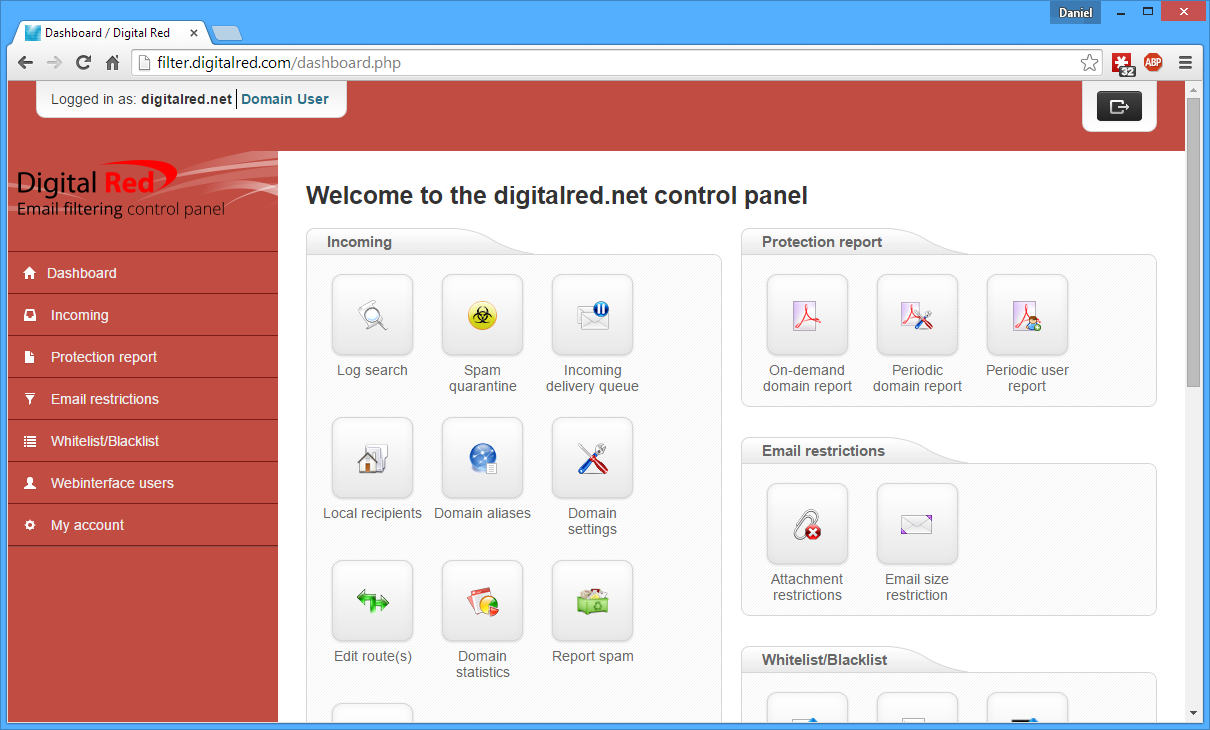Open Periodic domain report icon
Screen dimensions: 1210x730
[917, 315]
